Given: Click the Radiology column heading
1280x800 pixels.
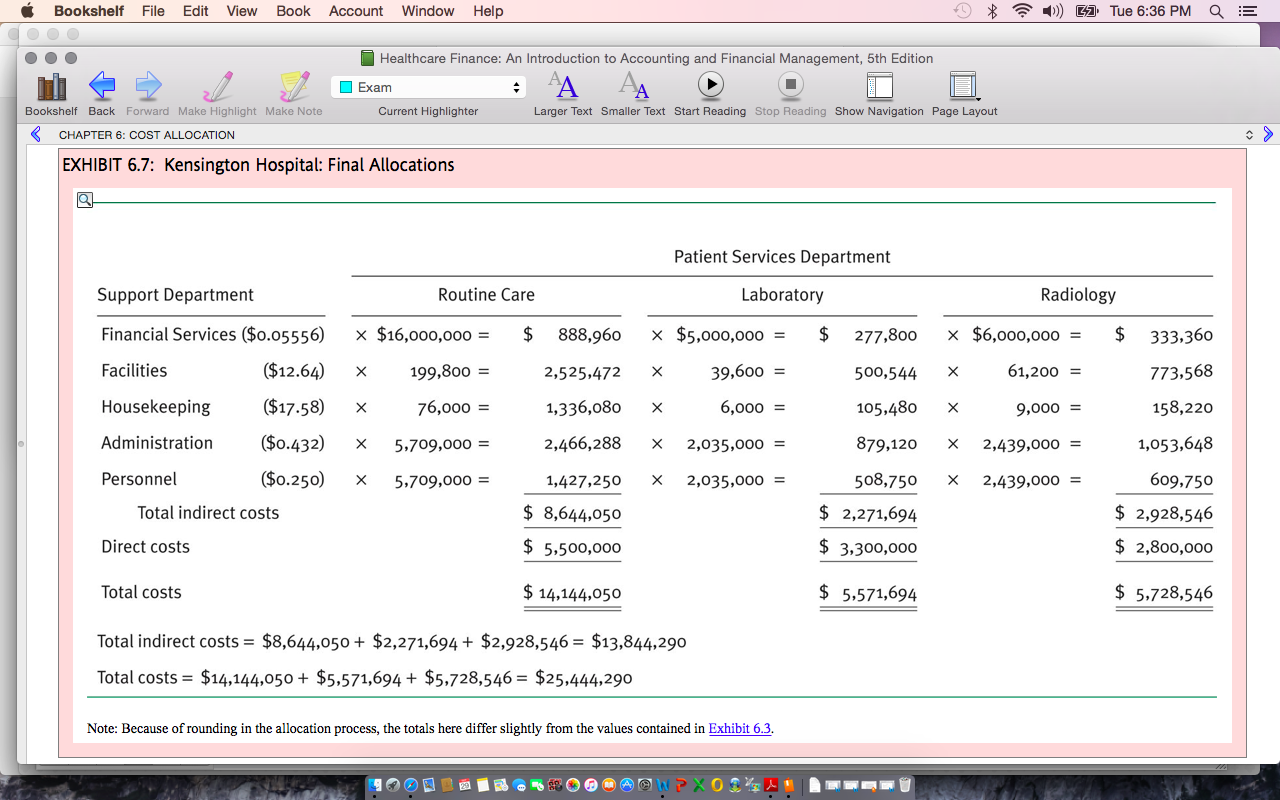Looking at the screenshot, I should click(1078, 295).
